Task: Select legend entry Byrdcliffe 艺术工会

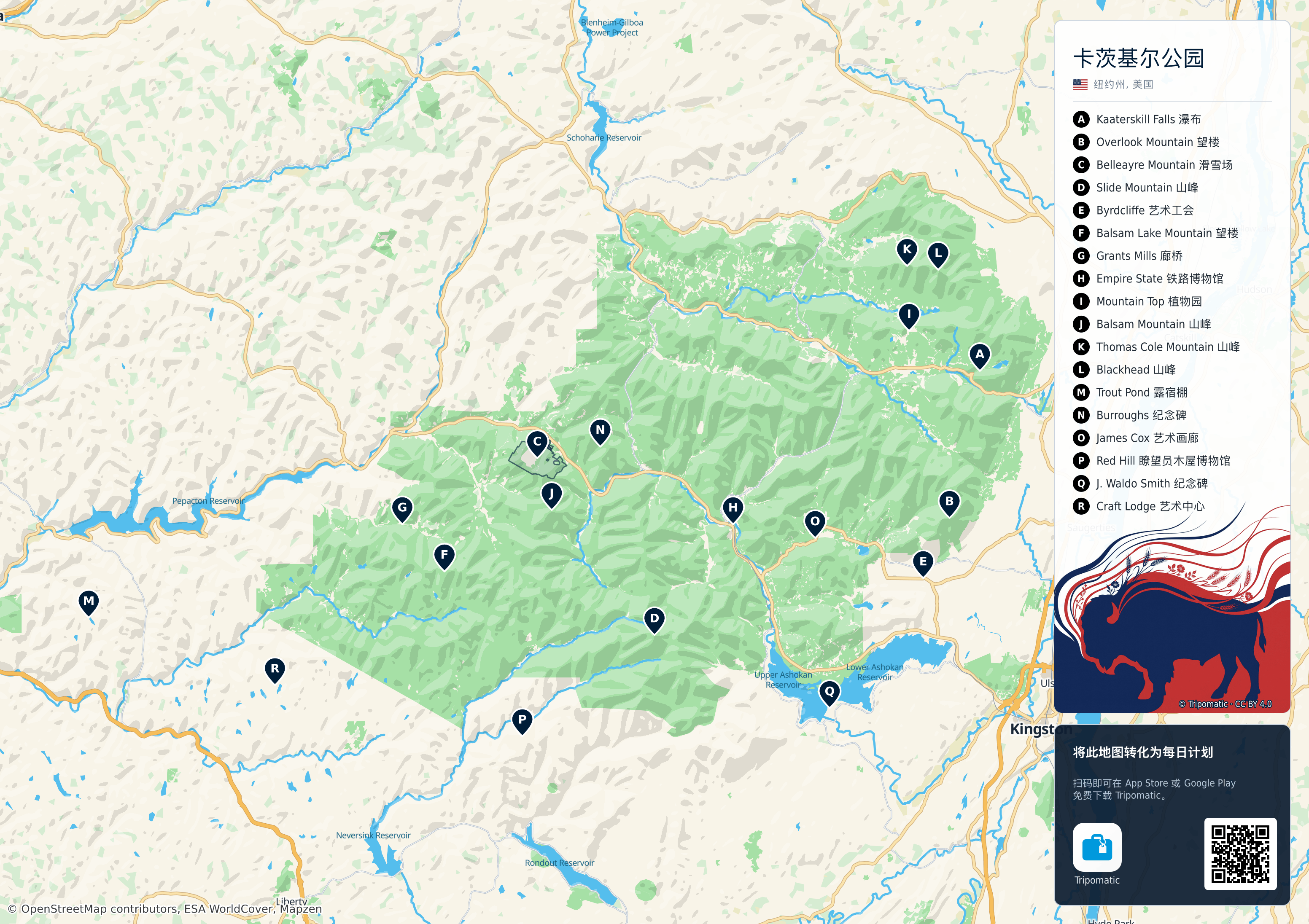Action: pyautogui.click(x=1134, y=210)
